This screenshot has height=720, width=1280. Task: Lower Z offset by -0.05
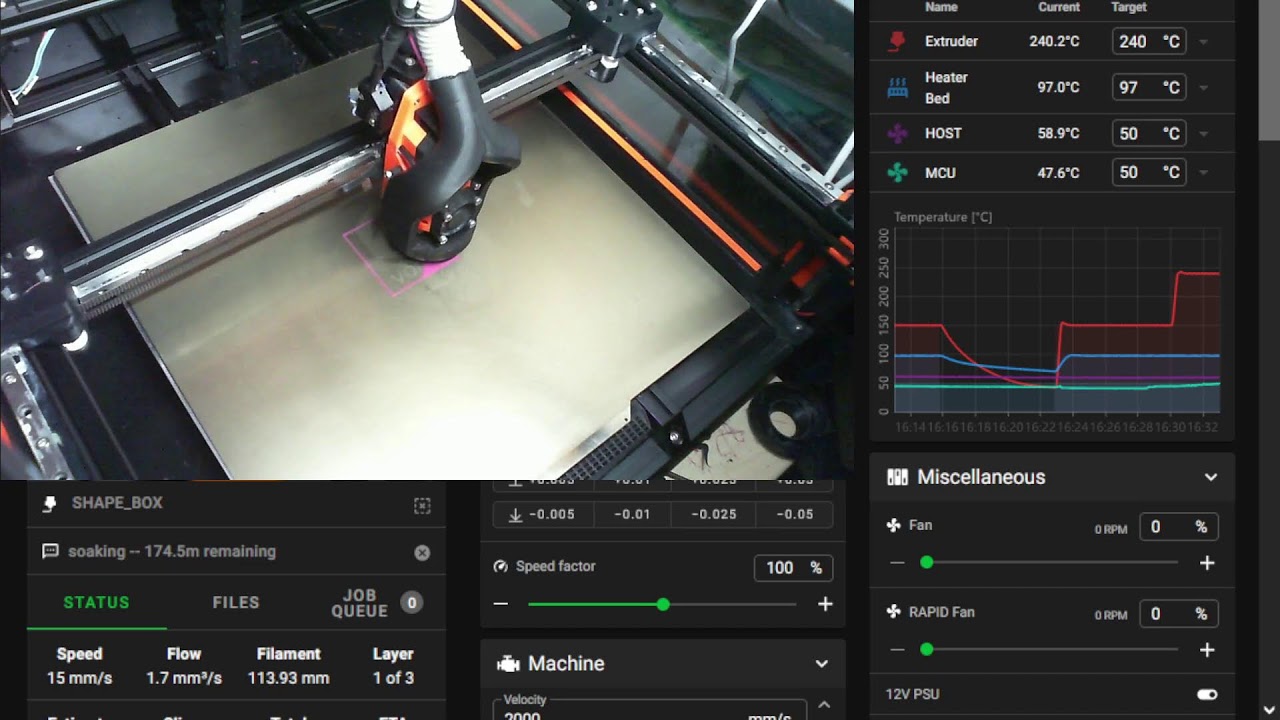(795, 514)
